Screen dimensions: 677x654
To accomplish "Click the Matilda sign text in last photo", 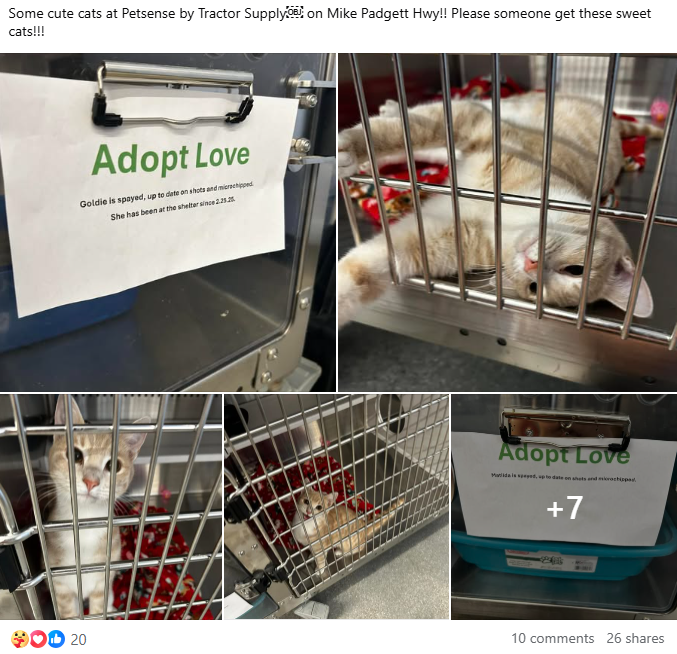I will coord(563,478).
